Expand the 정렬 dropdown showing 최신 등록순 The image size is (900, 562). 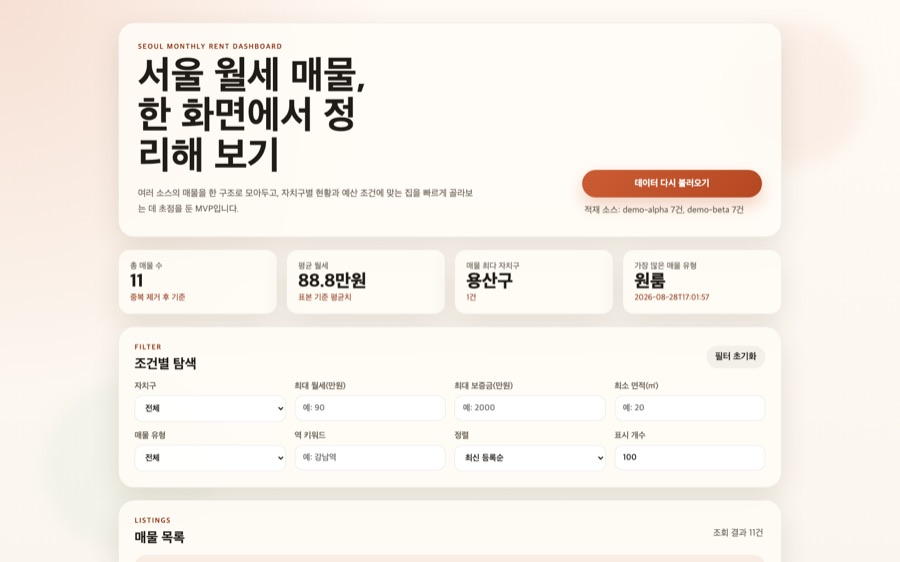tap(530, 458)
